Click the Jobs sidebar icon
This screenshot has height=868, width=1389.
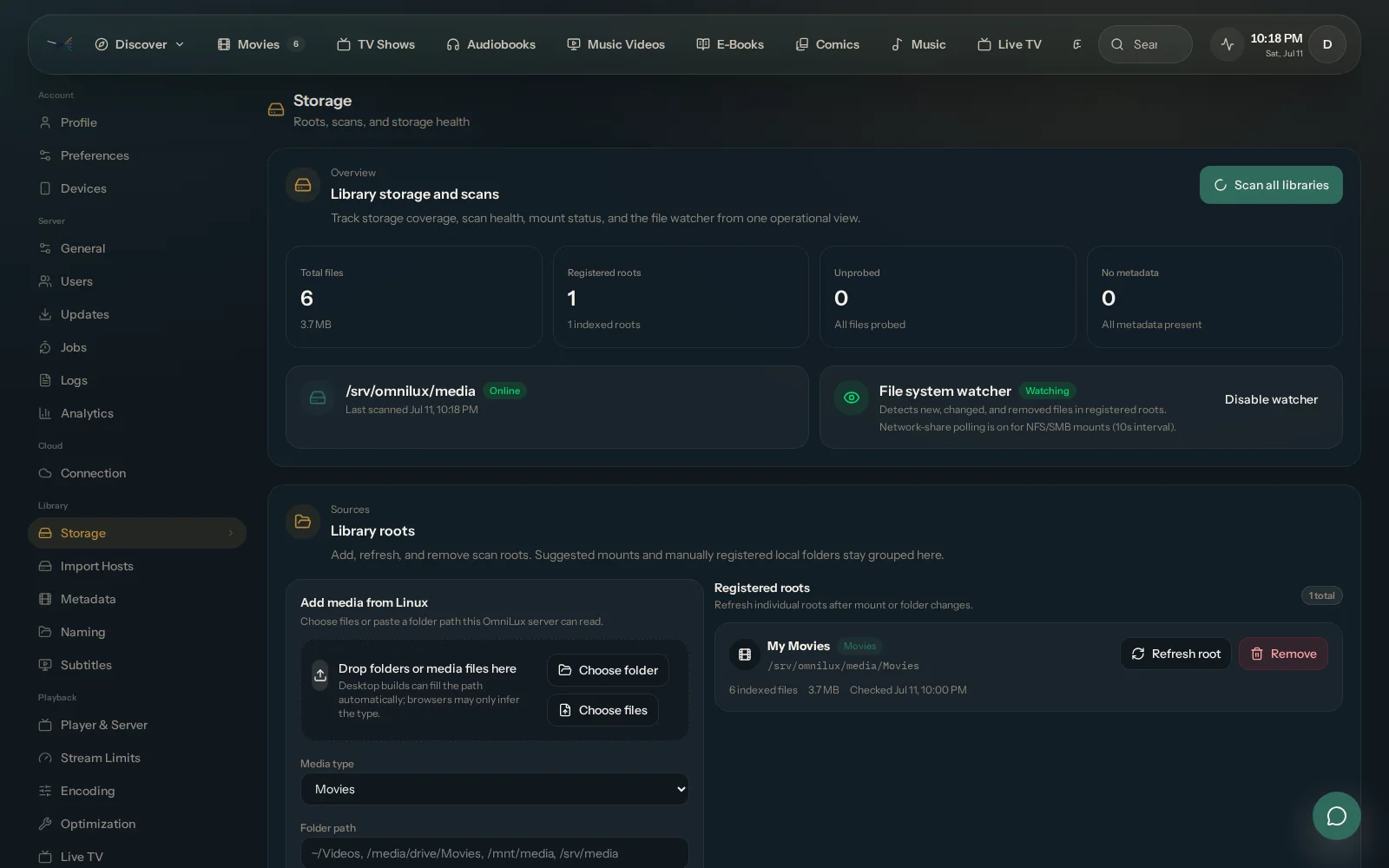pos(45,347)
